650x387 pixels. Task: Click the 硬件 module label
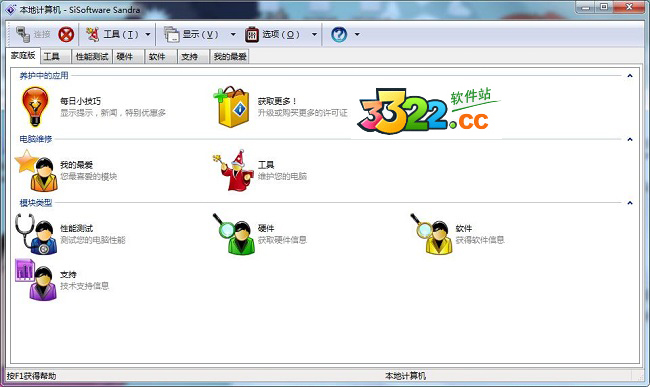(266, 228)
